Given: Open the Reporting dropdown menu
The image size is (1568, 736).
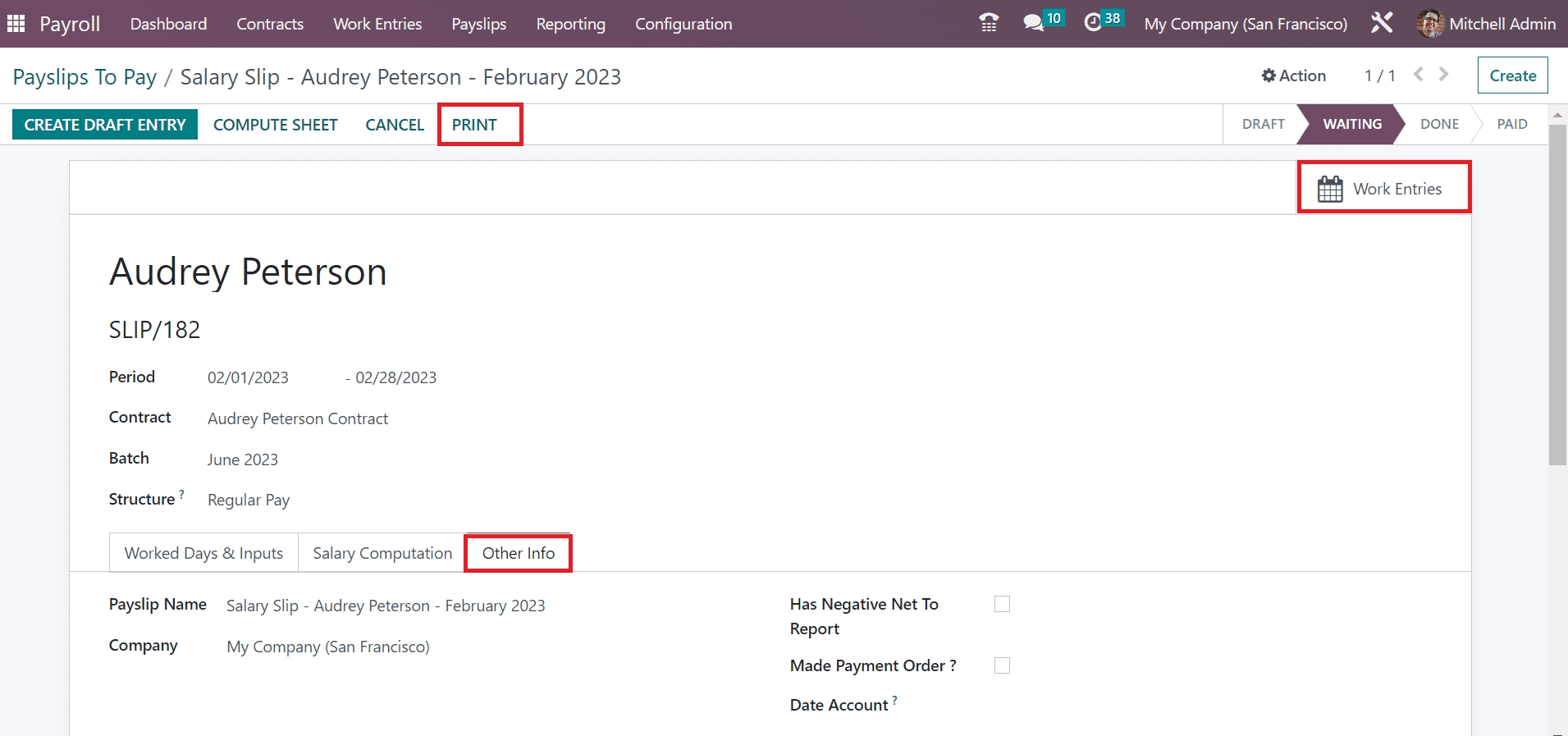Looking at the screenshot, I should pos(570,24).
